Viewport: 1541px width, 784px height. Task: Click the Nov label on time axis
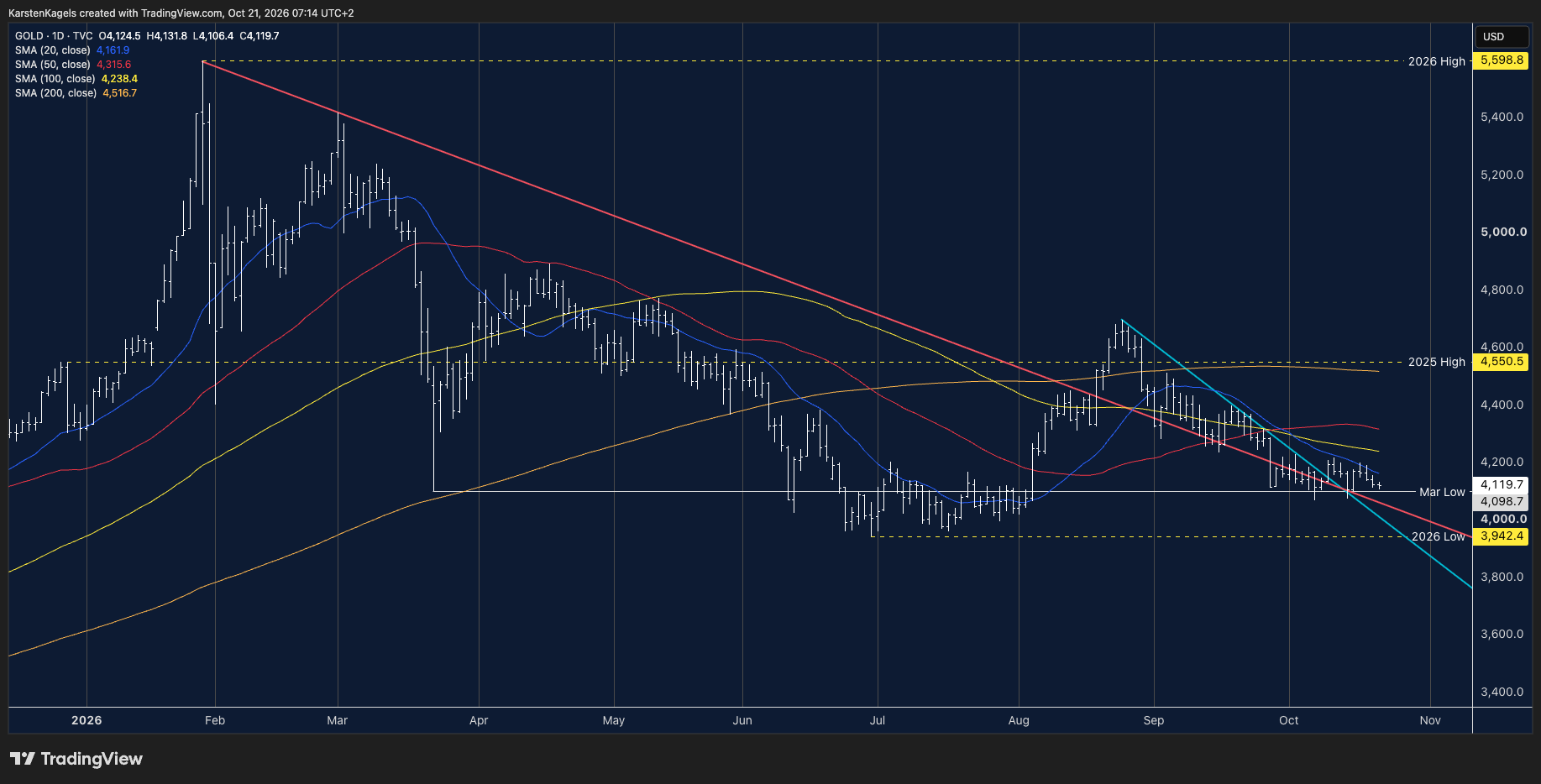[1430, 720]
